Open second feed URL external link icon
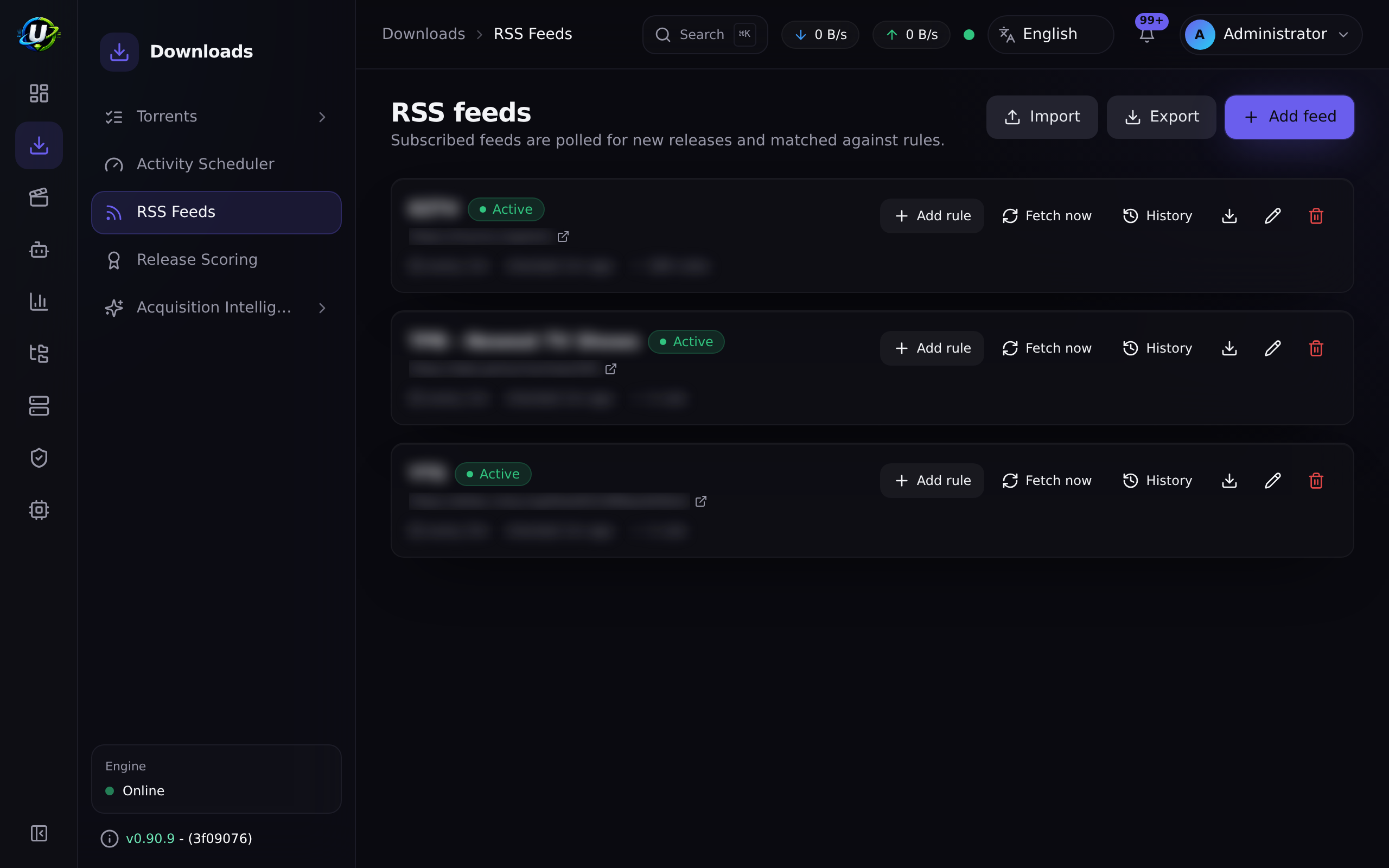 pos(611,368)
